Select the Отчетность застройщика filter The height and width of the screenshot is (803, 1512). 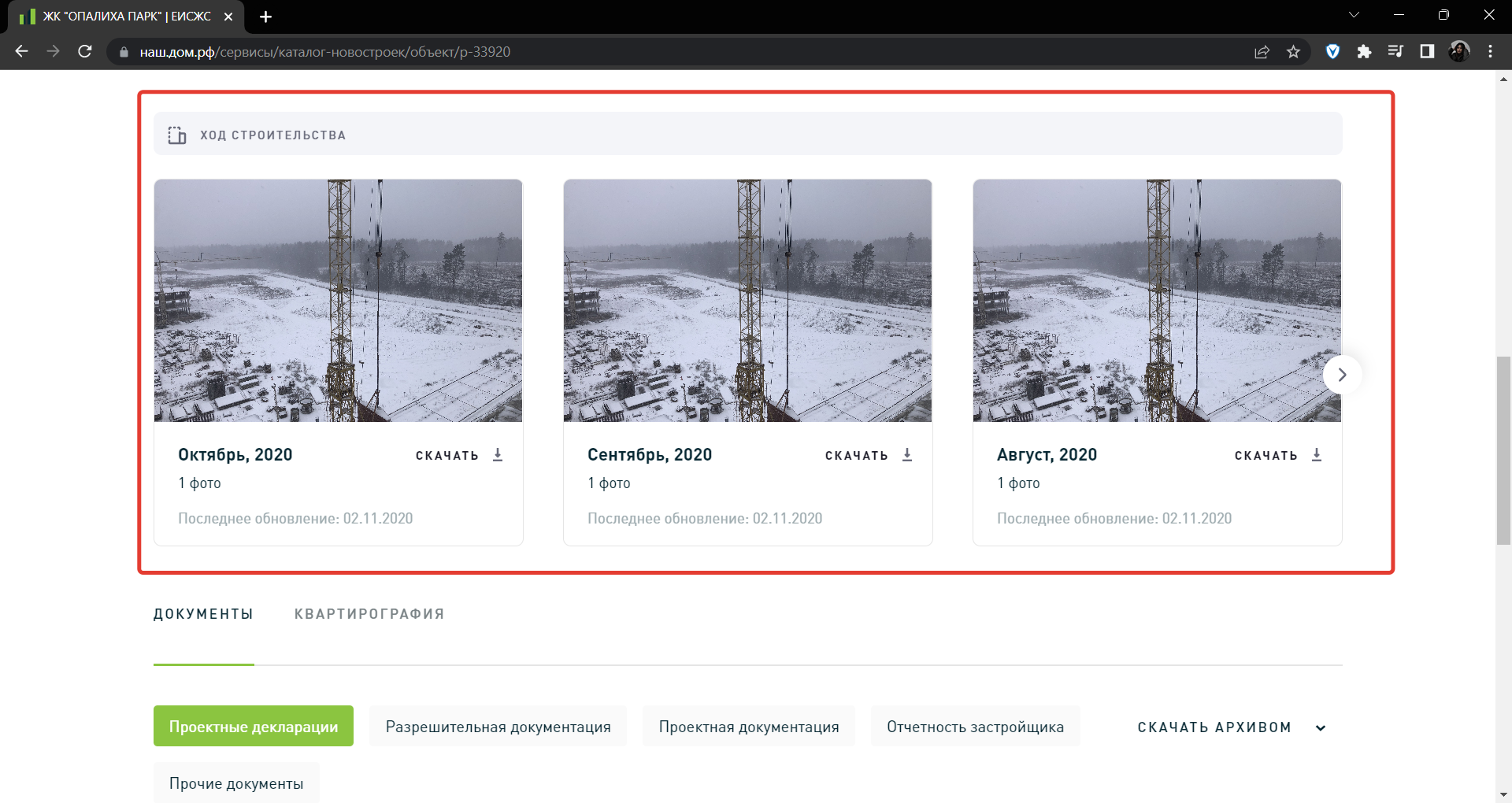[x=975, y=727]
